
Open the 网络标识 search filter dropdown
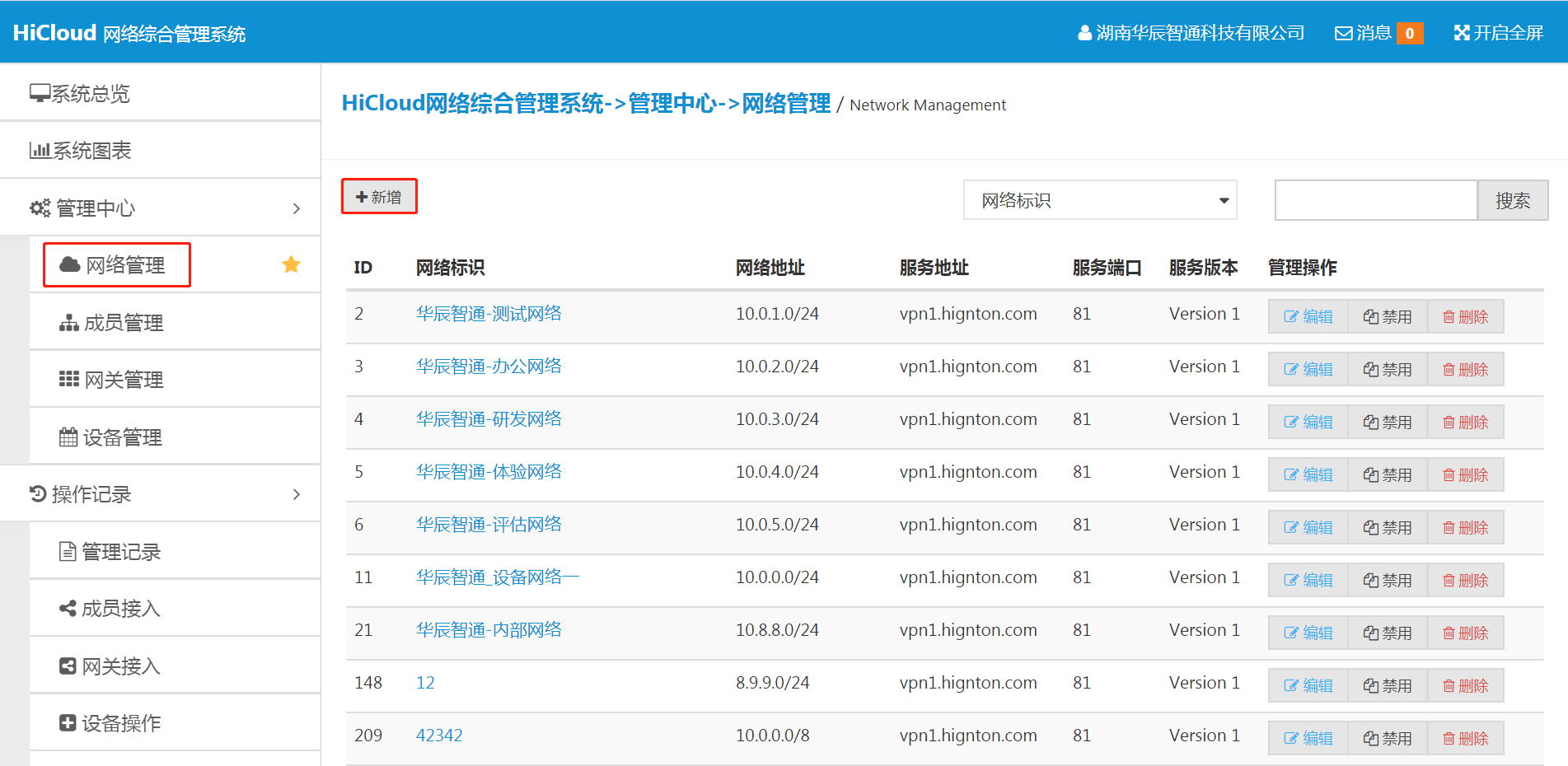point(1099,199)
